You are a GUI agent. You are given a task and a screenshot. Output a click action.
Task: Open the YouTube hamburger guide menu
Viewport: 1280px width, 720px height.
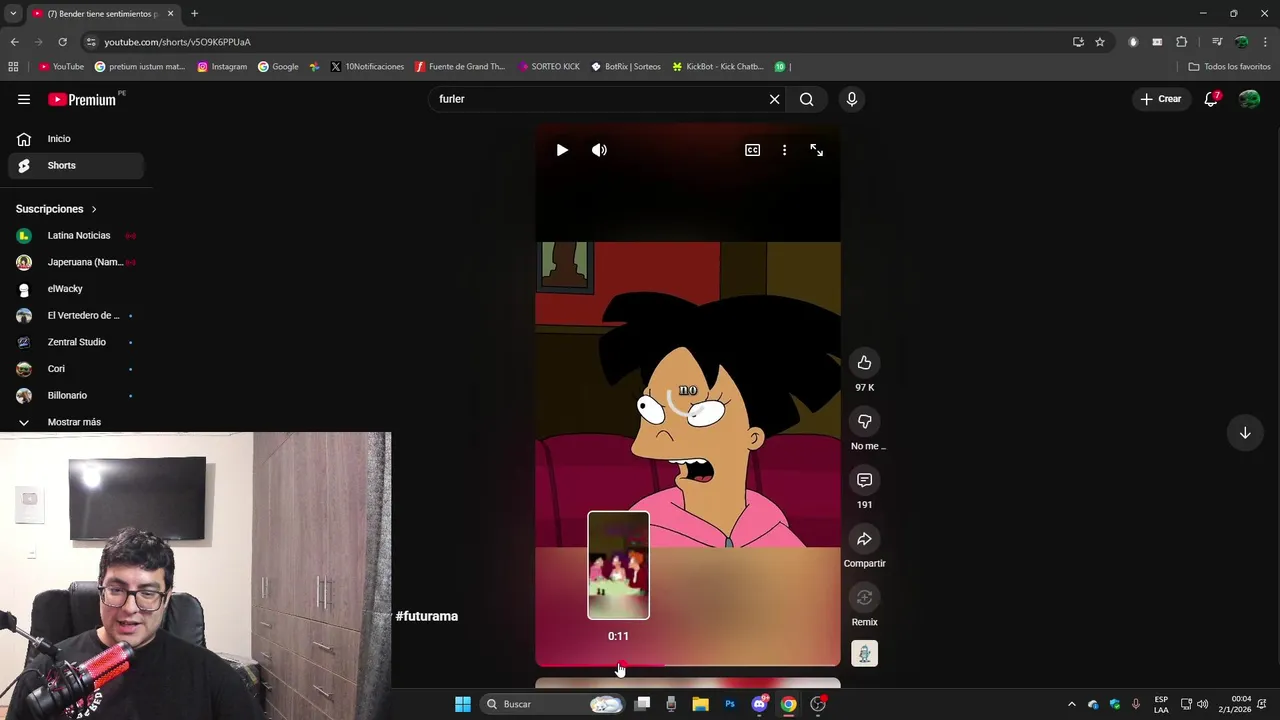[x=24, y=99]
